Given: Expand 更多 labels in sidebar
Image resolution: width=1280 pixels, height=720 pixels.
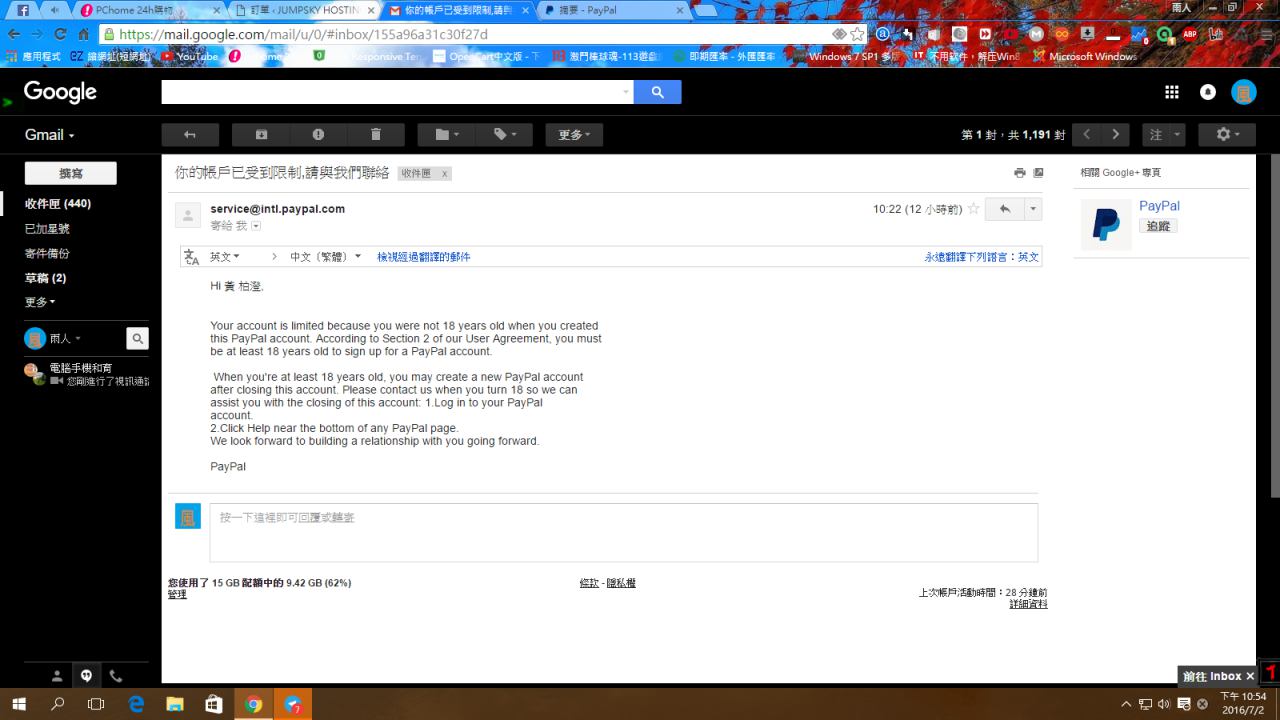Looking at the screenshot, I should click(x=40, y=302).
